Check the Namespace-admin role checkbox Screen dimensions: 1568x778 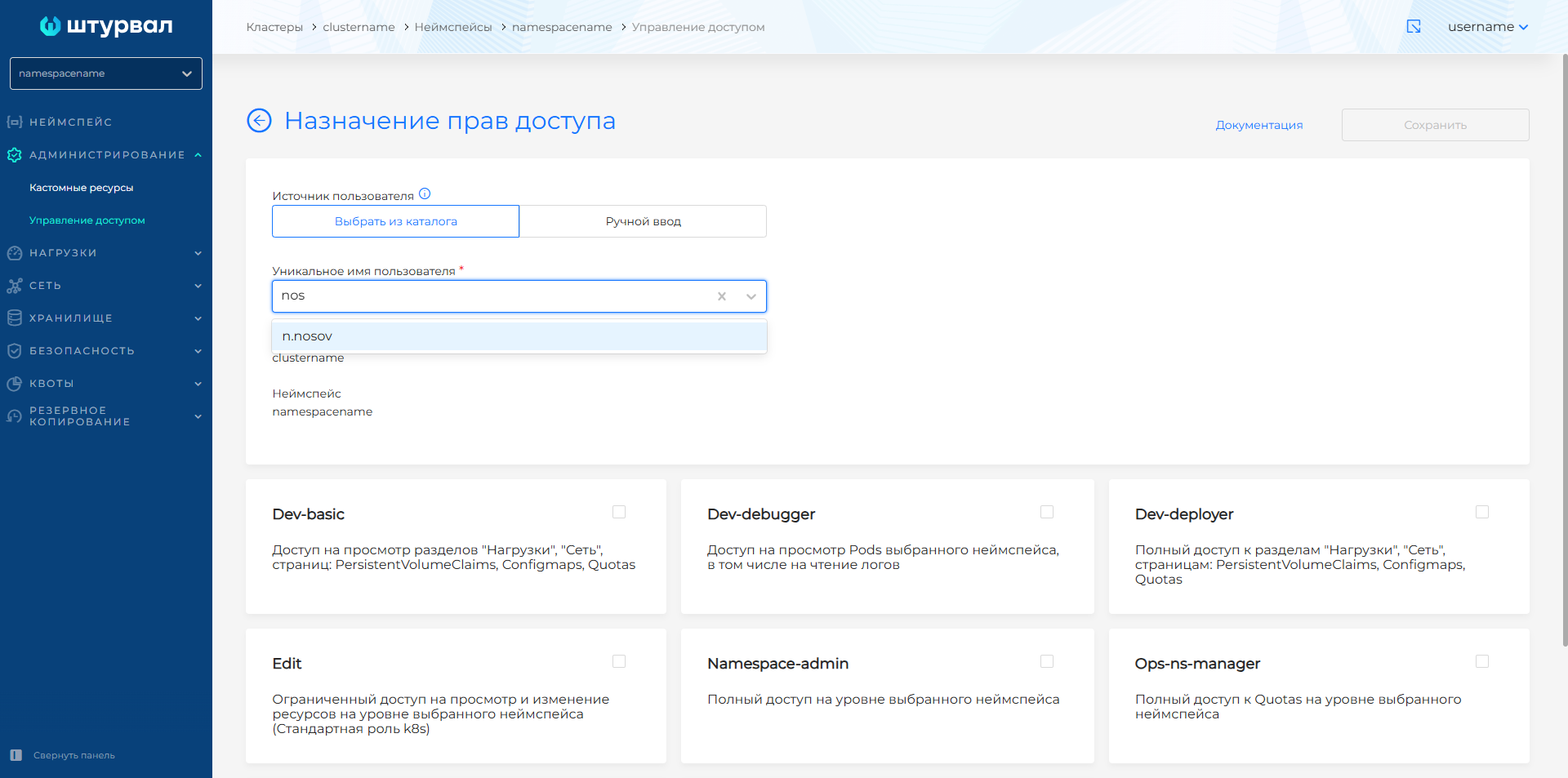[x=1047, y=661]
